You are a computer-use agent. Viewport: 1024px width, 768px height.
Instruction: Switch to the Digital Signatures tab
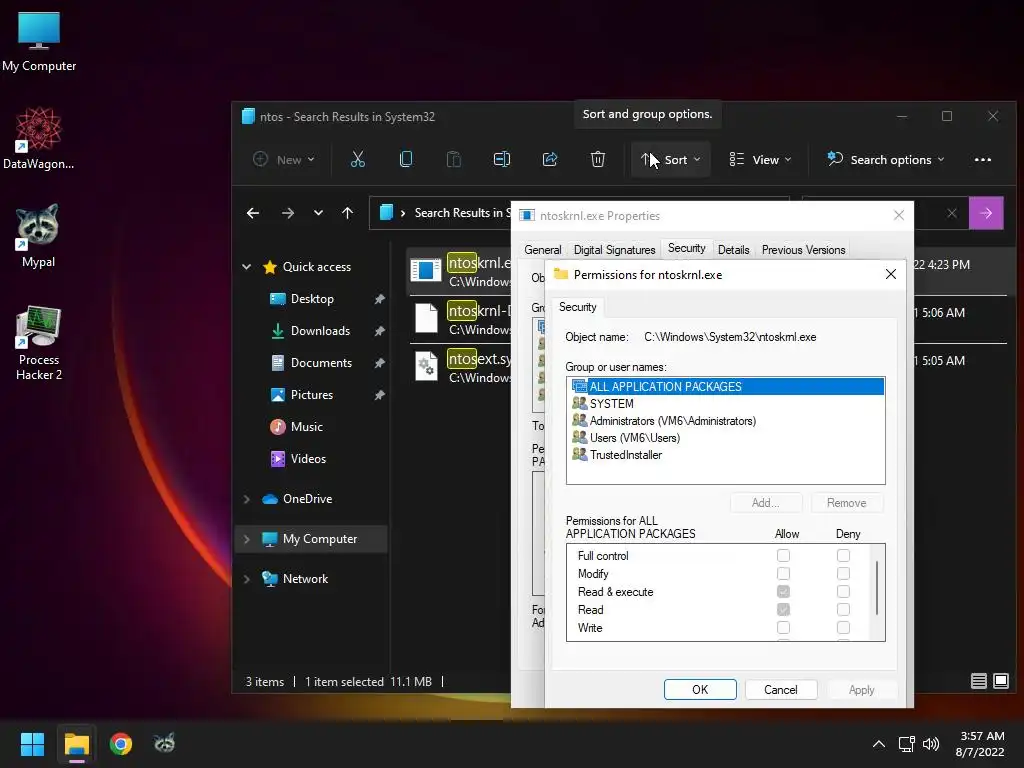click(615, 249)
